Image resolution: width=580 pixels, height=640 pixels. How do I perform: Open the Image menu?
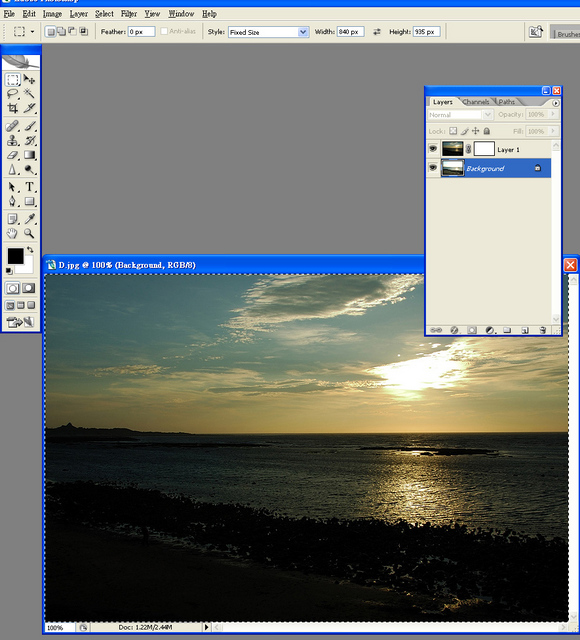(x=52, y=14)
